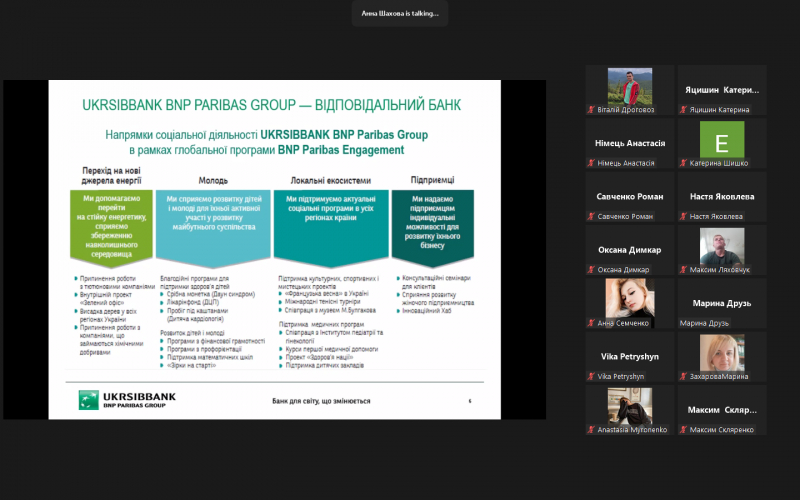Click the large 'Марина Друзь' tile name
The width and height of the screenshot is (800, 500).
[x=722, y=303]
